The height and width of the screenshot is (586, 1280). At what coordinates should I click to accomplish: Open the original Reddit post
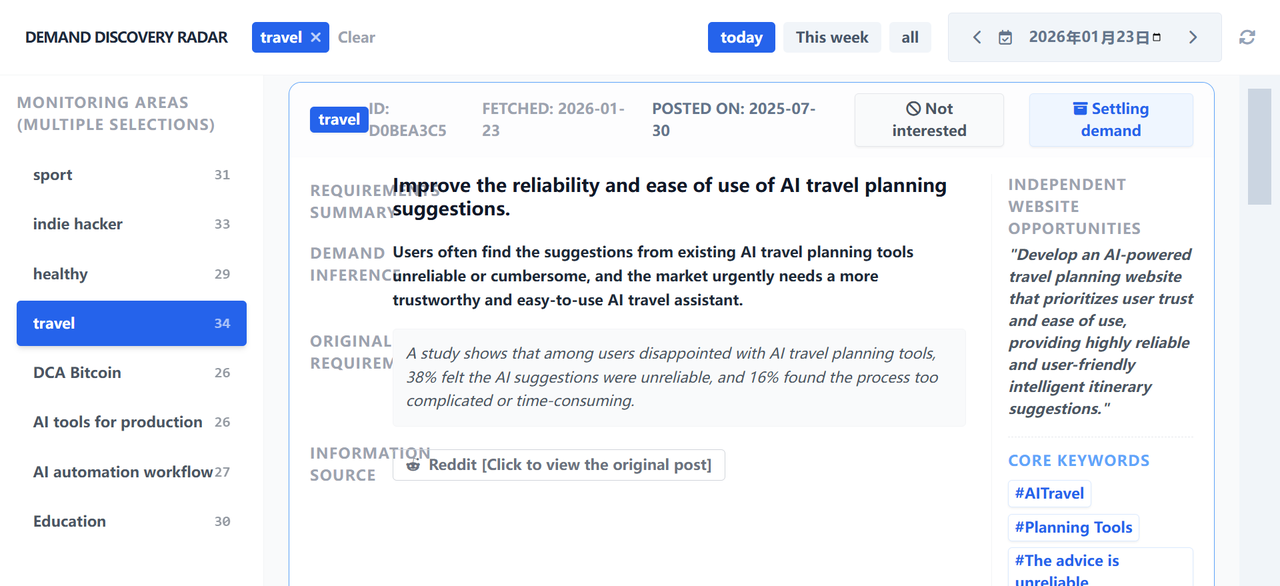click(x=558, y=464)
